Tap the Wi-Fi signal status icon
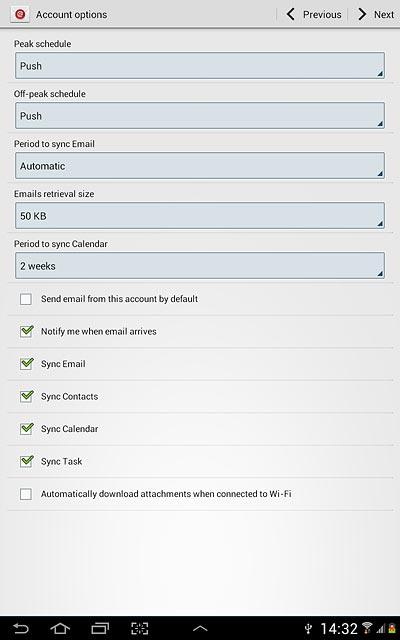Image resolution: width=400 pixels, height=640 pixels. [367, 628]
